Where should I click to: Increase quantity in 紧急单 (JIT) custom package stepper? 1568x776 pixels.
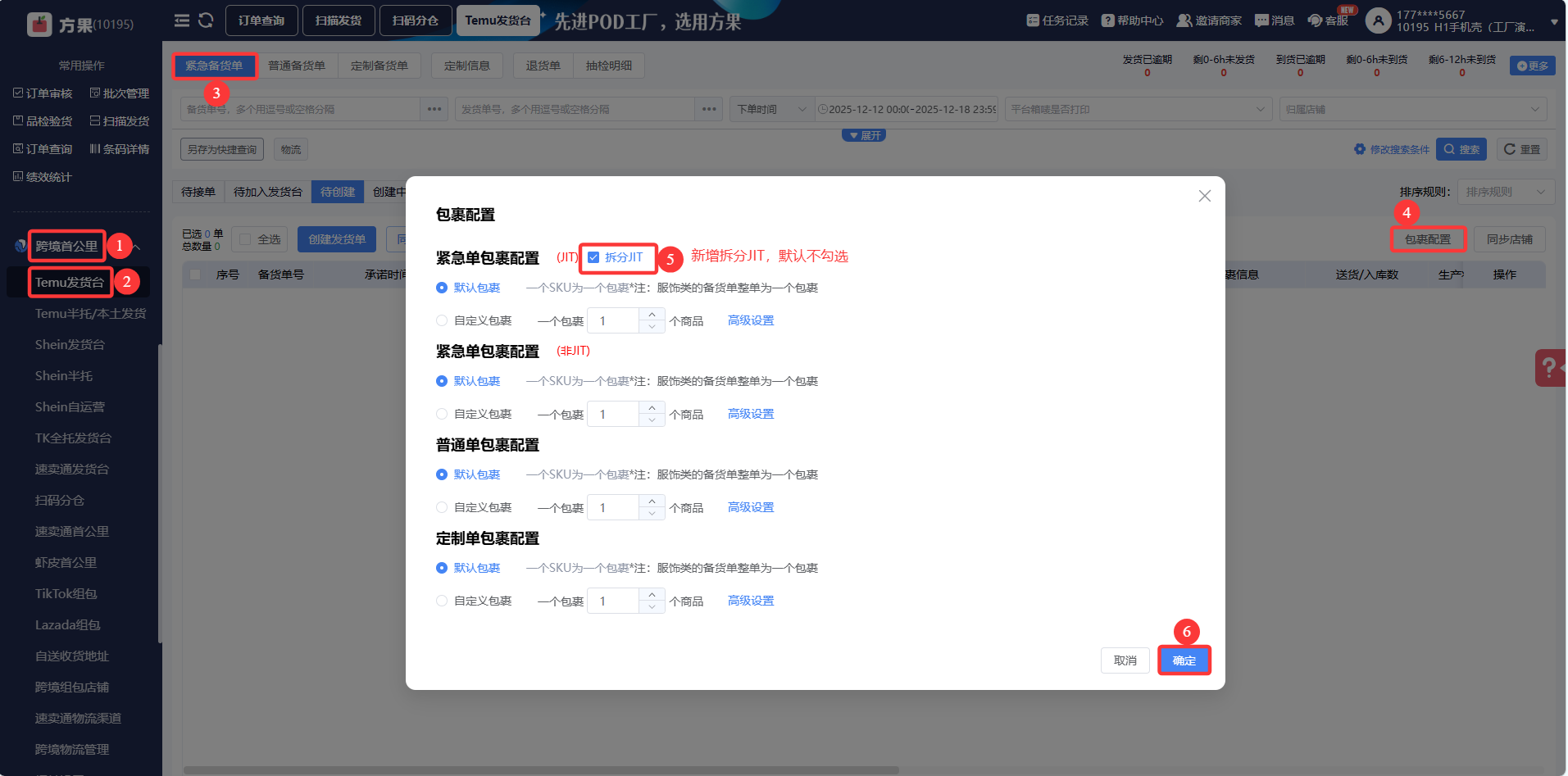coord(652,315)
